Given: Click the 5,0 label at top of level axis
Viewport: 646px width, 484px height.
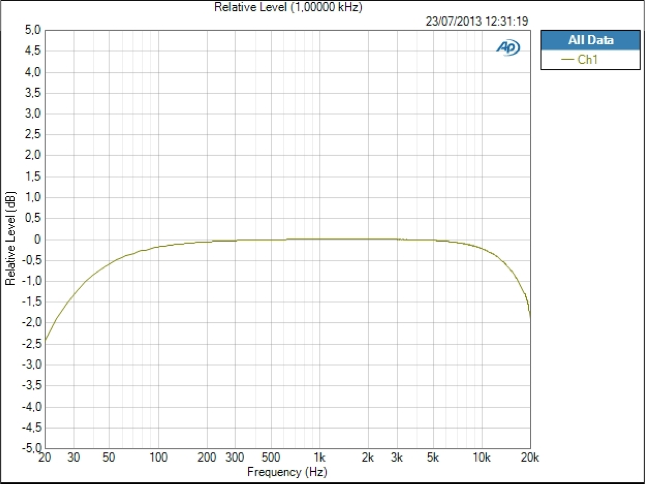Looking at the screenshot, I should tap(33, 30).
